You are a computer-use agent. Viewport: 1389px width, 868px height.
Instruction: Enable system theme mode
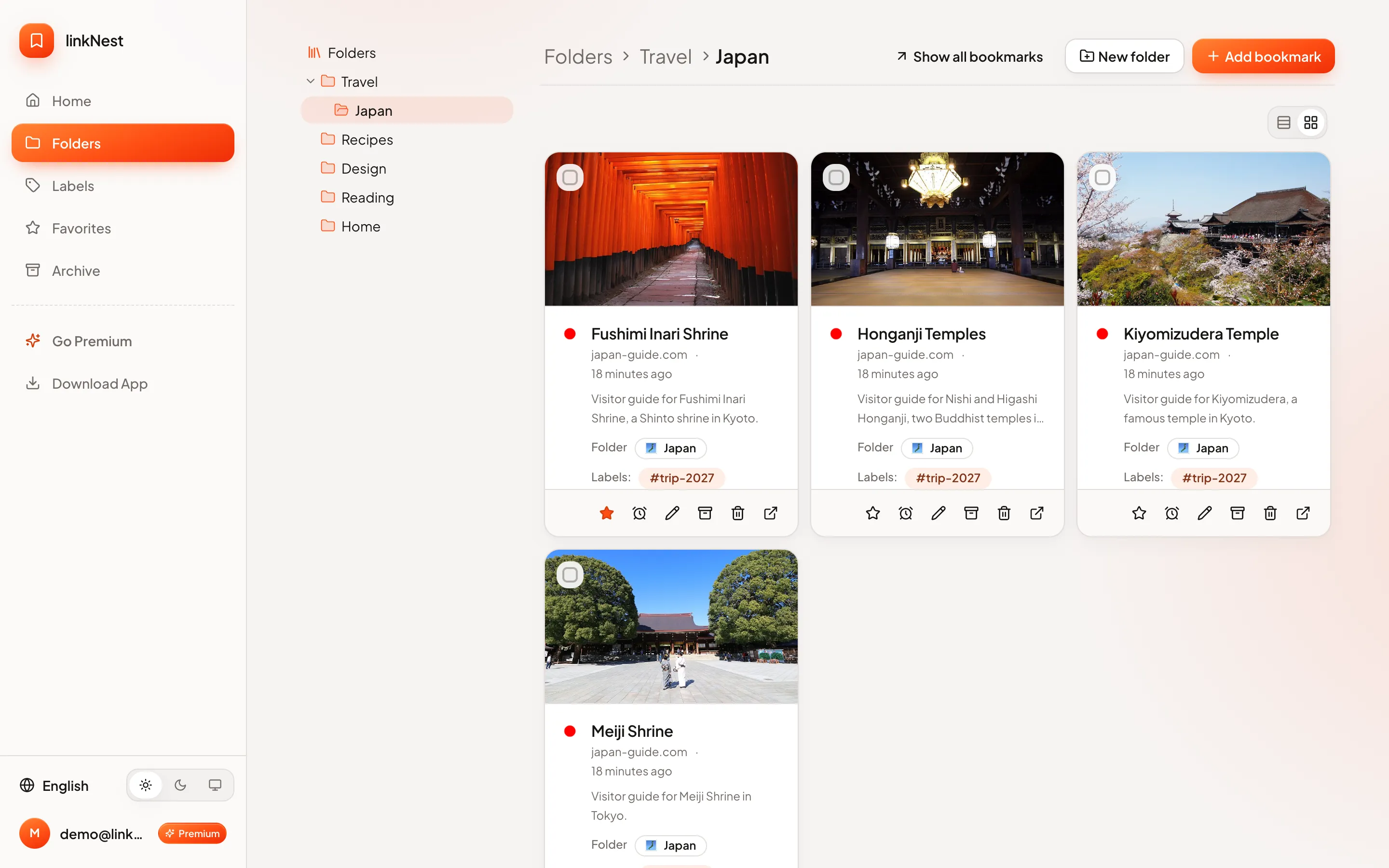click(215, 785)
